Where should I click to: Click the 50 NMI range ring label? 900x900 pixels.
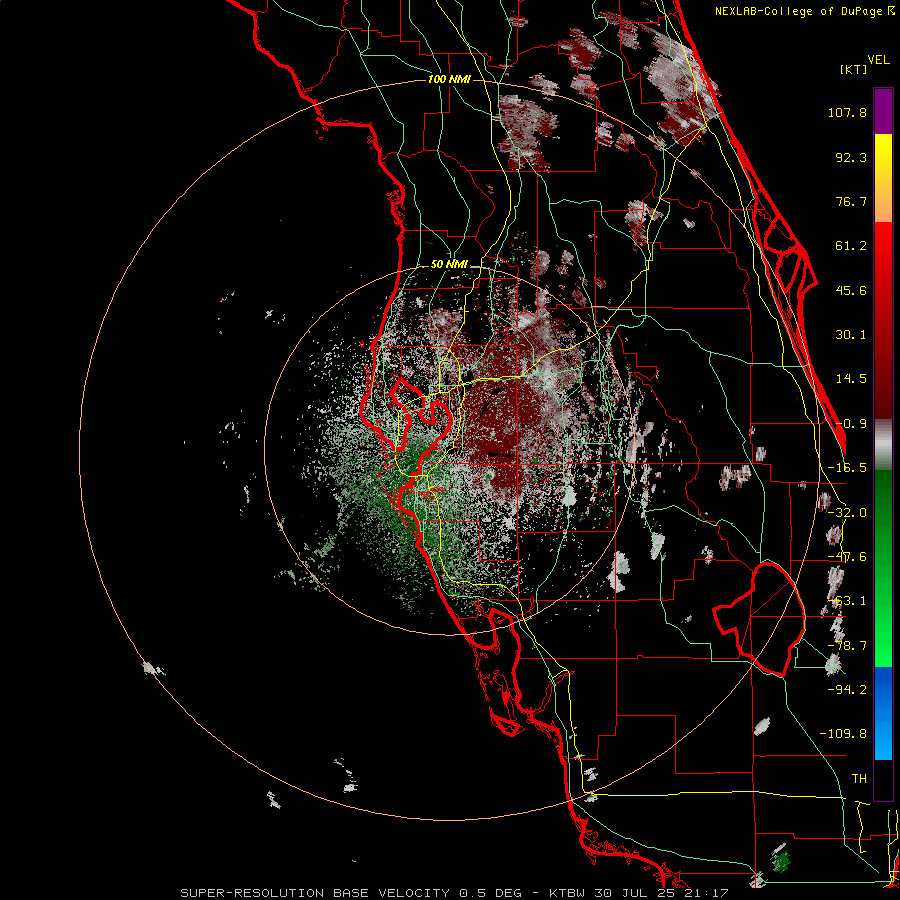coord(449,265)
